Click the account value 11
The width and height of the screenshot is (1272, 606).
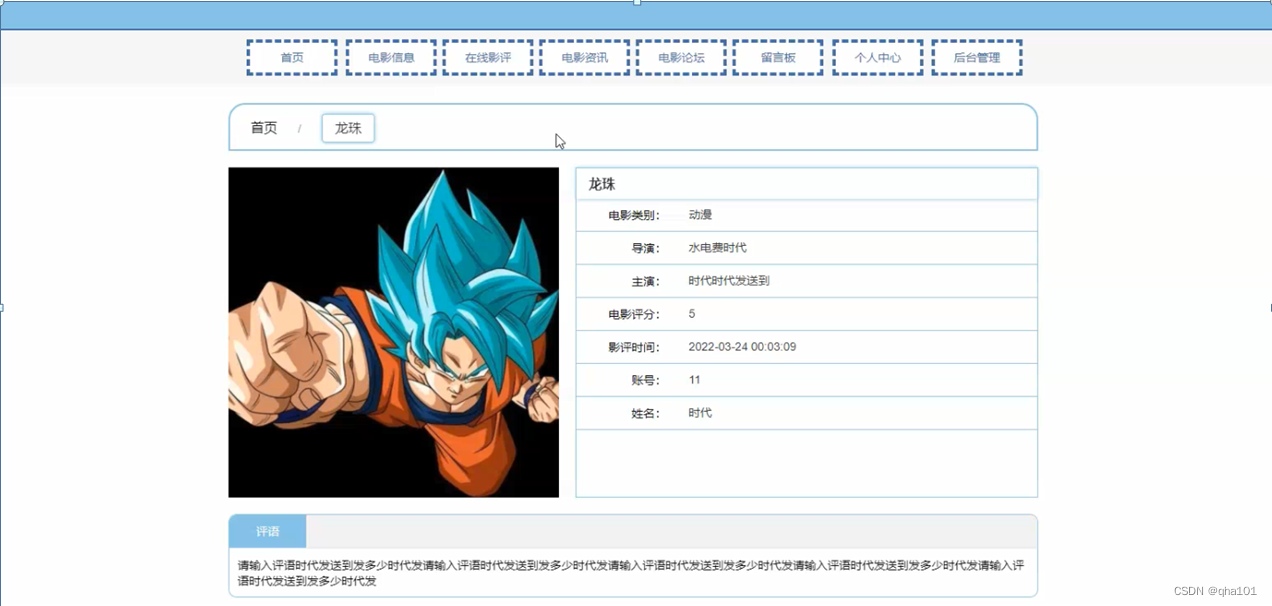point(695,380)
